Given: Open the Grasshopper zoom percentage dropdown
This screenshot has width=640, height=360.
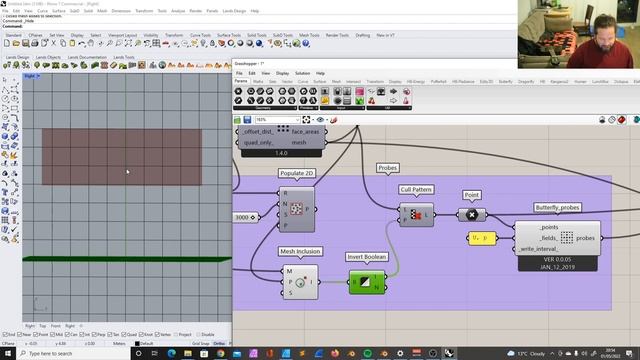Looking at the screenshot, I should point(297,120).
